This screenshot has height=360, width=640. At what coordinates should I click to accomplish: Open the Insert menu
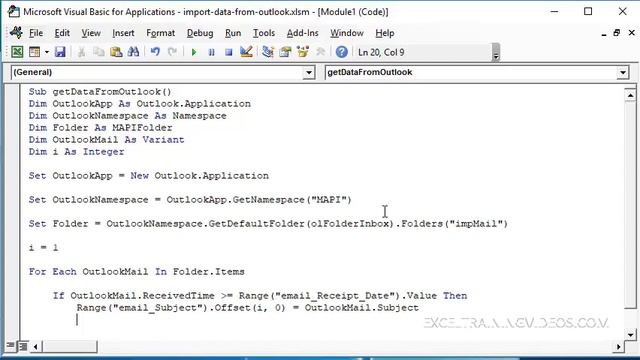click(123, 33)
